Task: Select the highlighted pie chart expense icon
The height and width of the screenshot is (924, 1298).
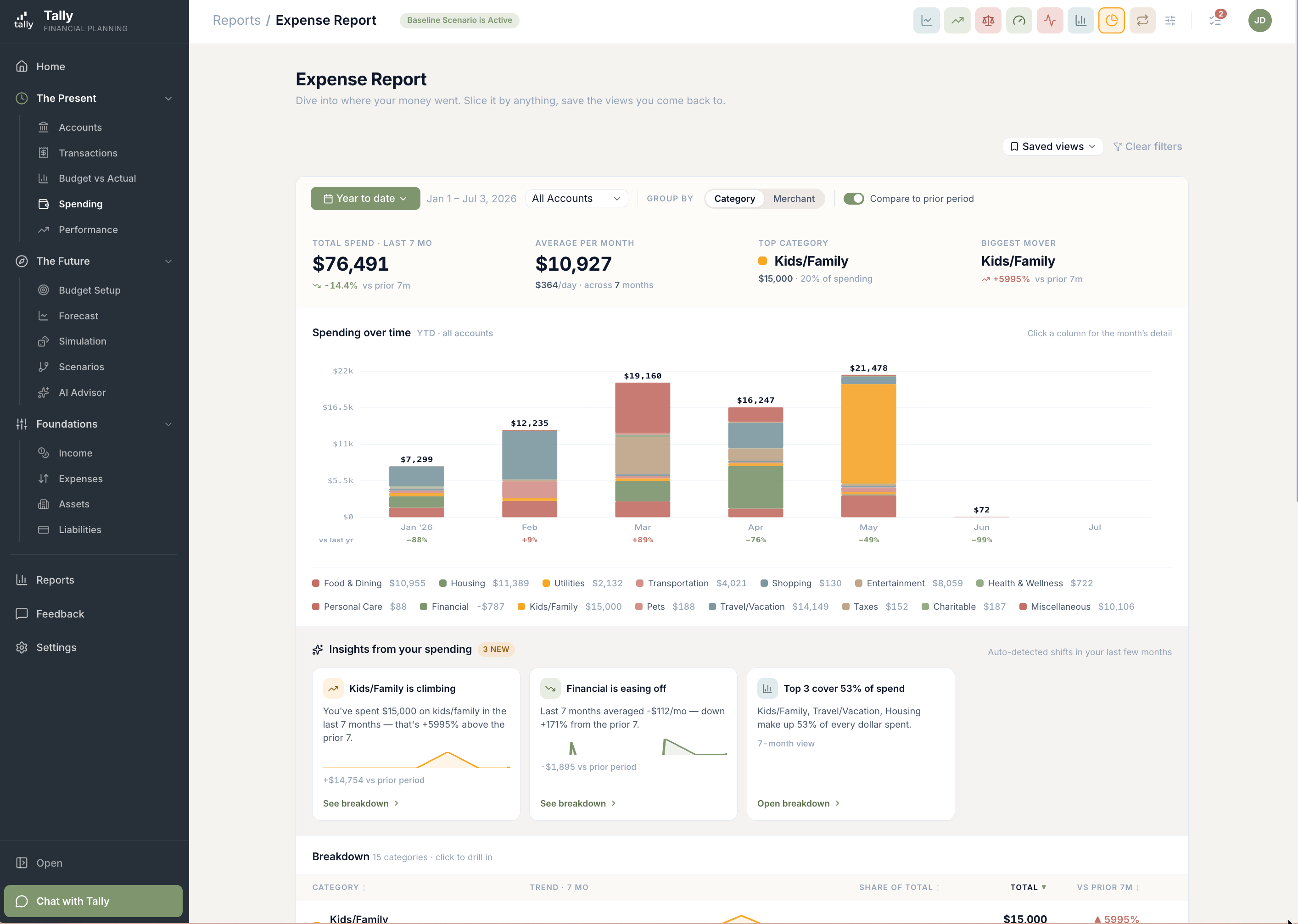Action: click(x=1111, y=21)
